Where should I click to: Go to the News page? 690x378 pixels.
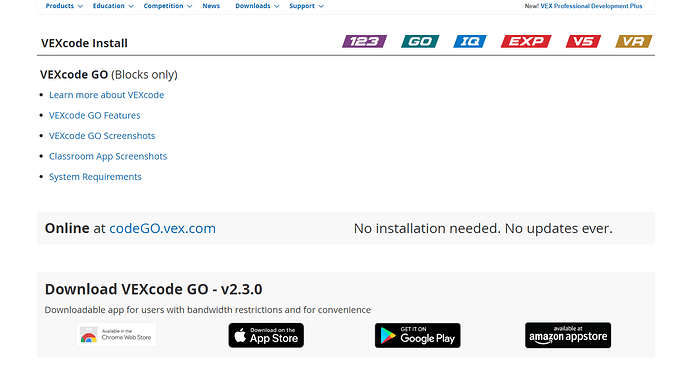[x=211, y=6]
